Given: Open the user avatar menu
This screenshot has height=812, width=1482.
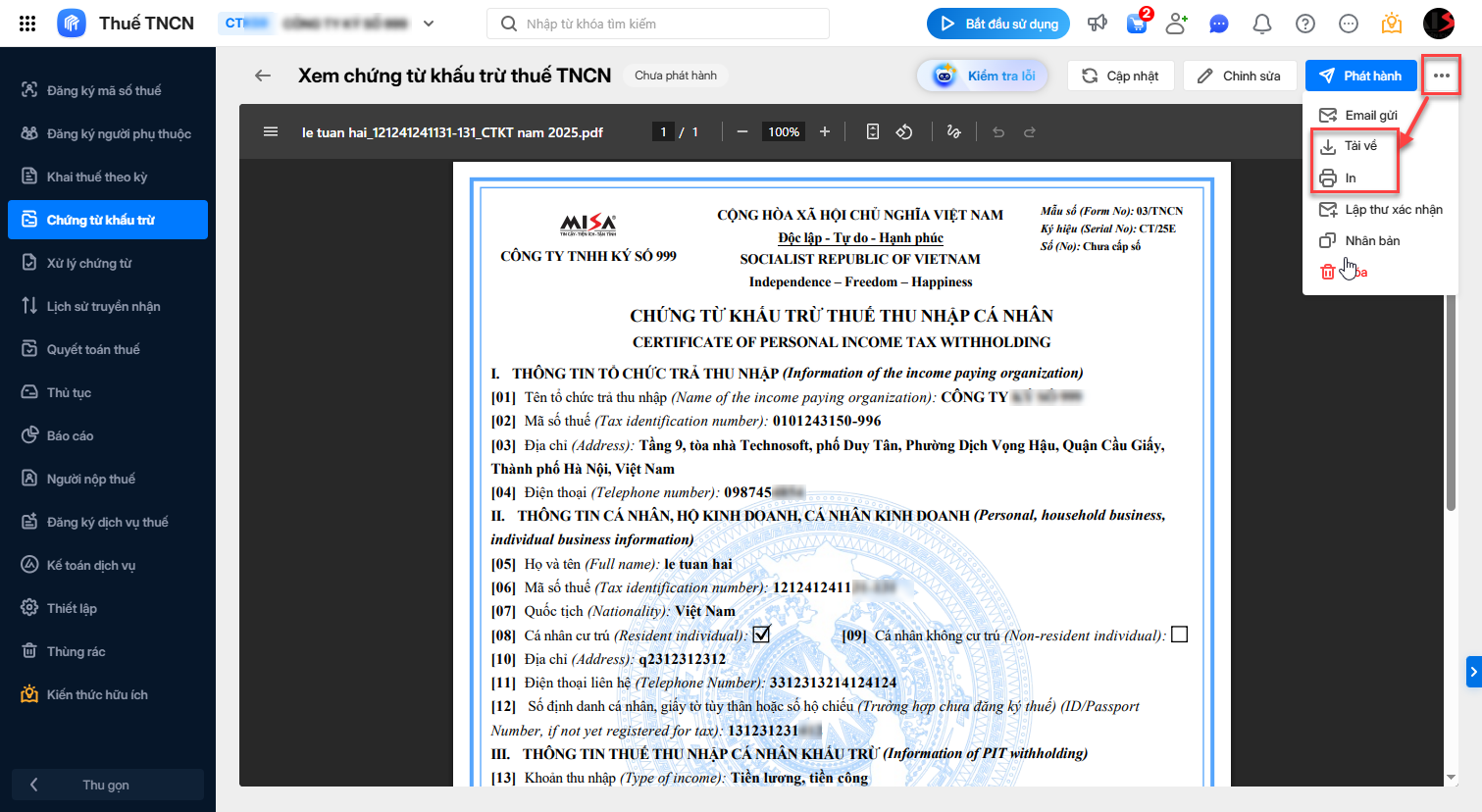Looking at the screenshot, I should tap(1439, 24).
